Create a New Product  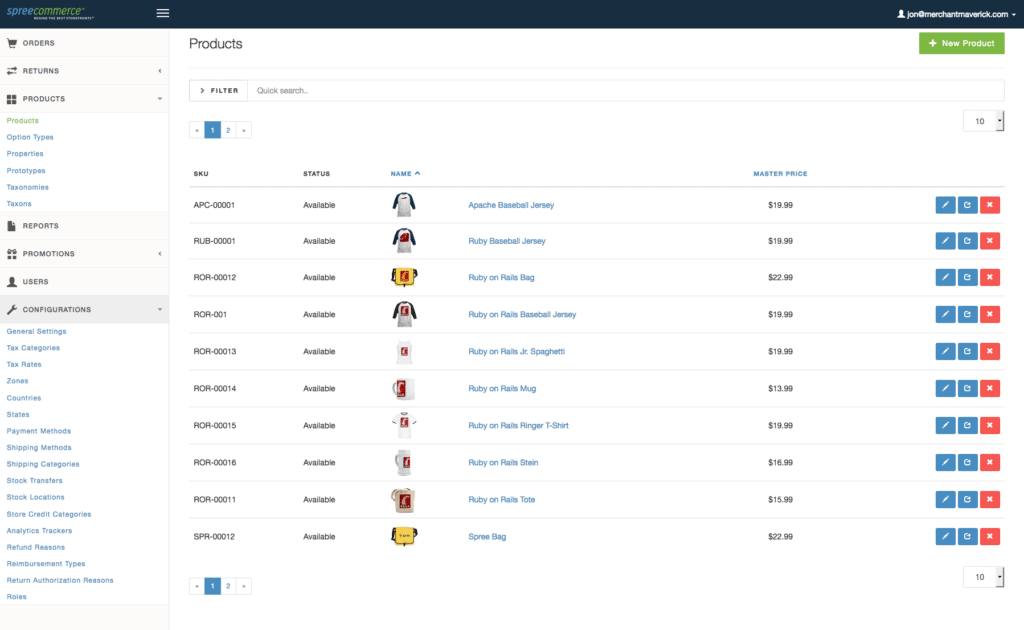click(961, 43)
